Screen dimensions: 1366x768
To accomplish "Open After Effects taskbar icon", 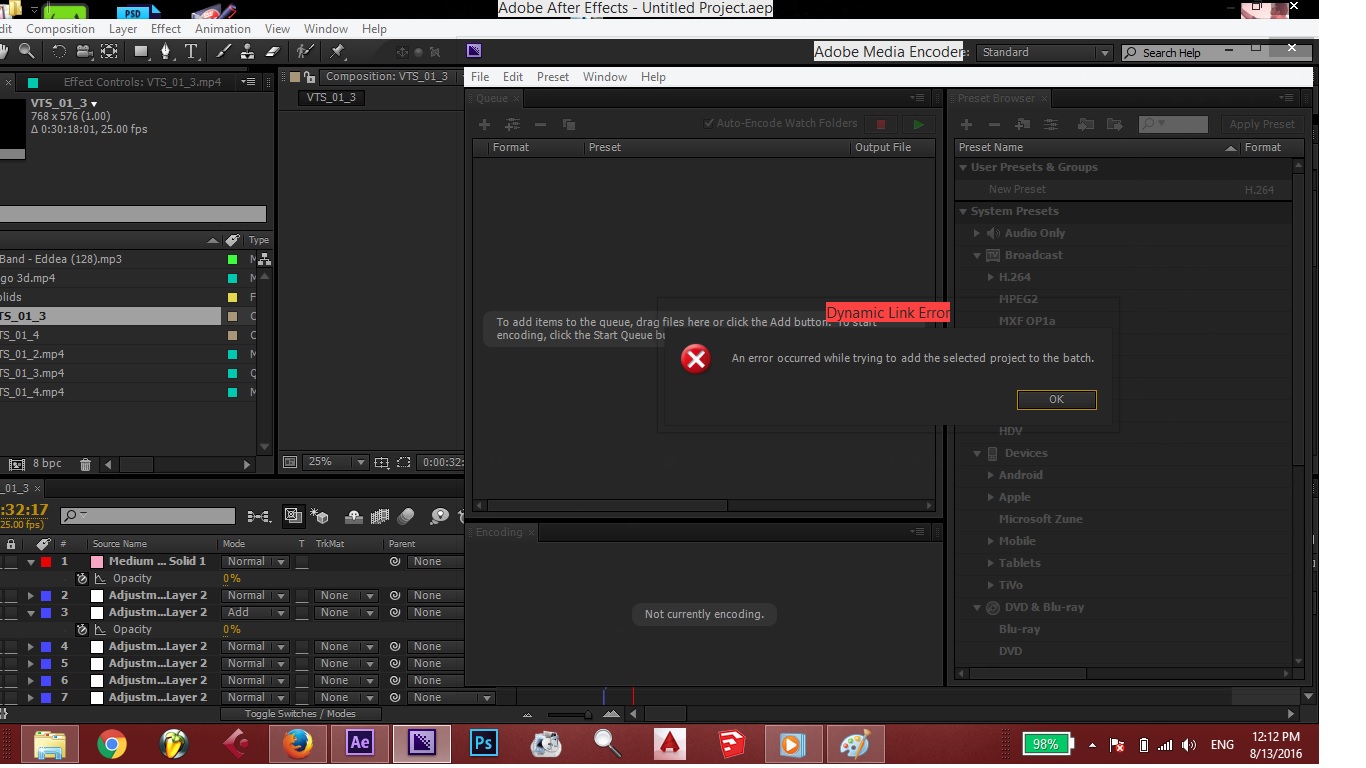I will [x=360, y=744].
